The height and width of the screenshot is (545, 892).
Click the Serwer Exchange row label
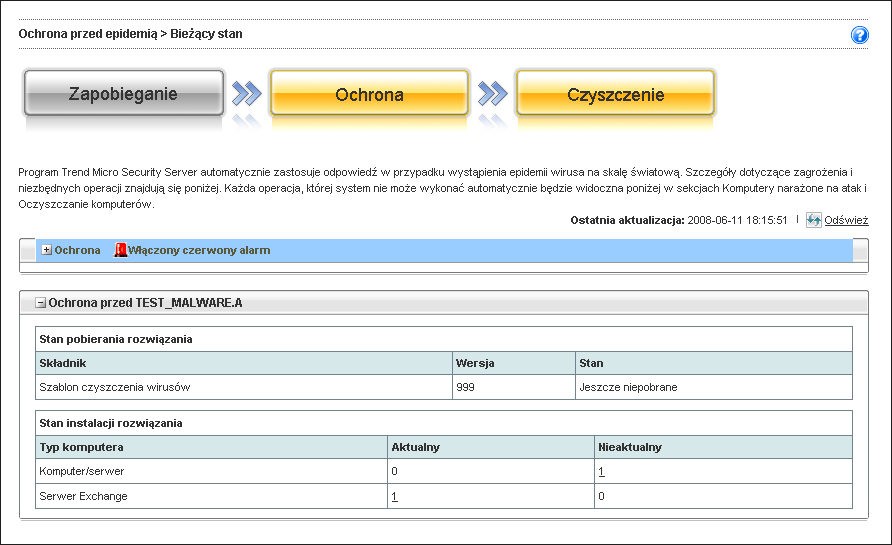83,496
